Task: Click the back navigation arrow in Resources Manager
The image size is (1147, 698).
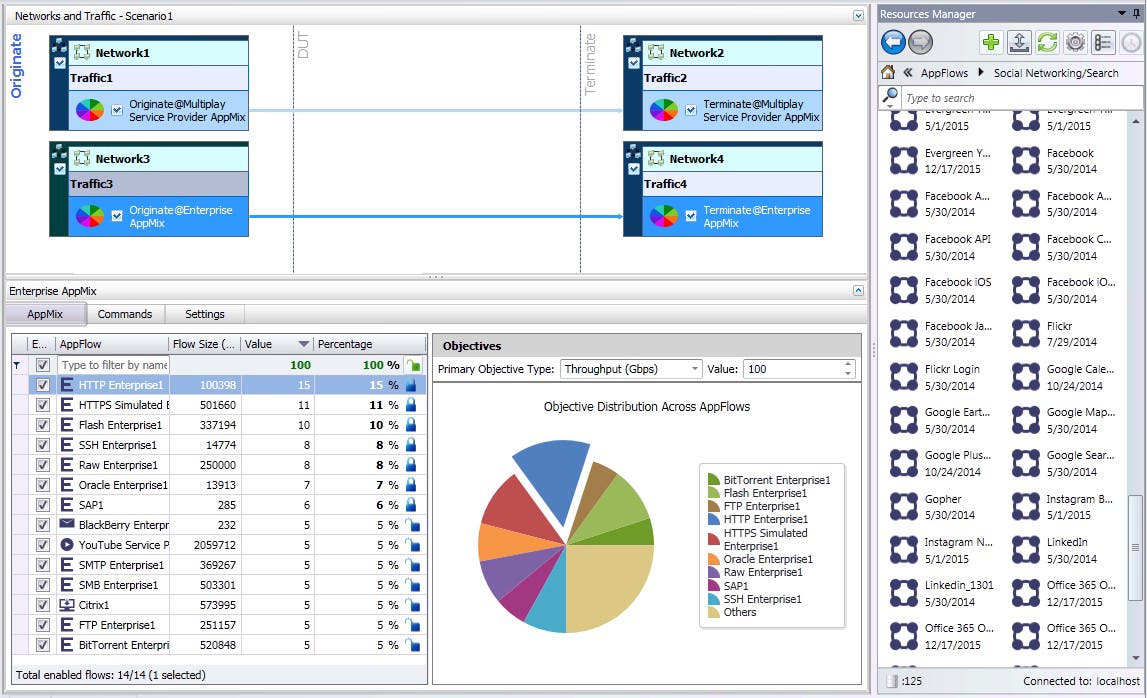Action: pyautogui.click(x=893, y=42)
